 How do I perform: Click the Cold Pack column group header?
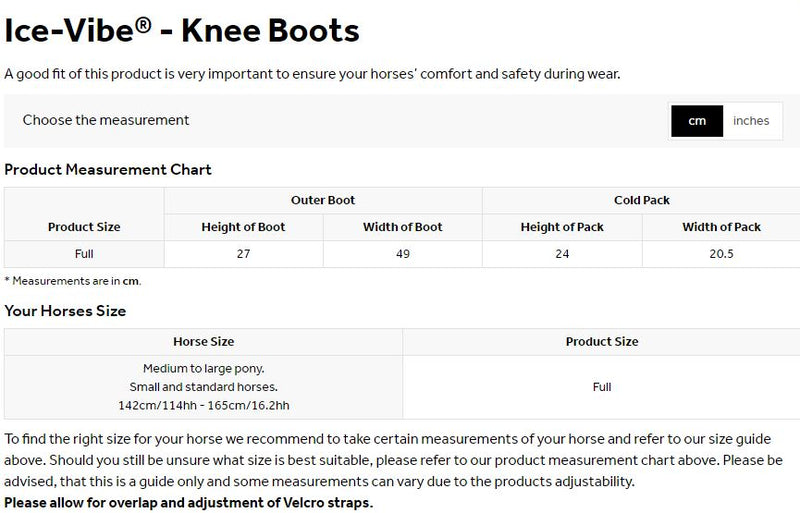point(642,200)
